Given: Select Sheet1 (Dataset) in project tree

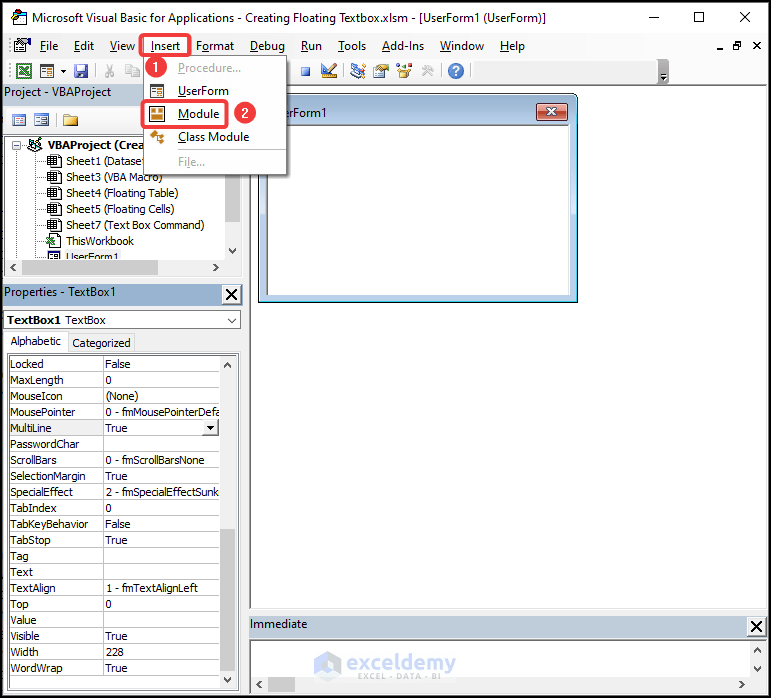Looking at the screenshot, I should (104, 161).
